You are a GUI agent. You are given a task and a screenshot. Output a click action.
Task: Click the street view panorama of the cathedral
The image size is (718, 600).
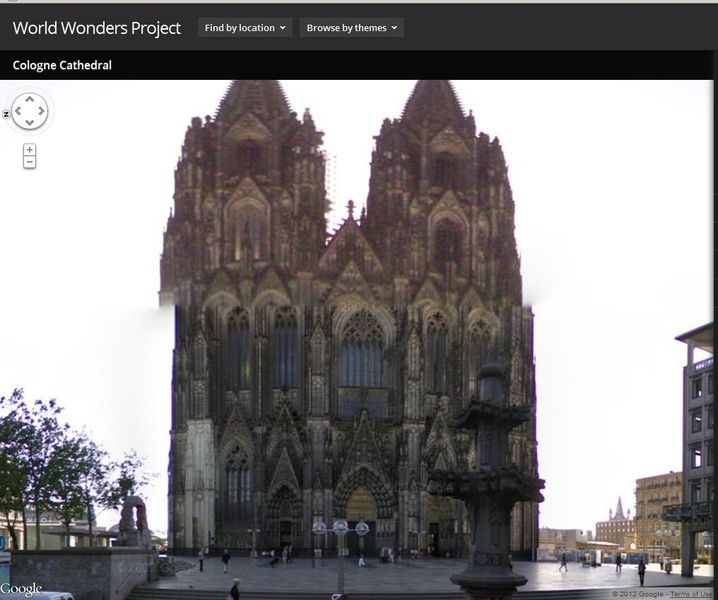357,340
